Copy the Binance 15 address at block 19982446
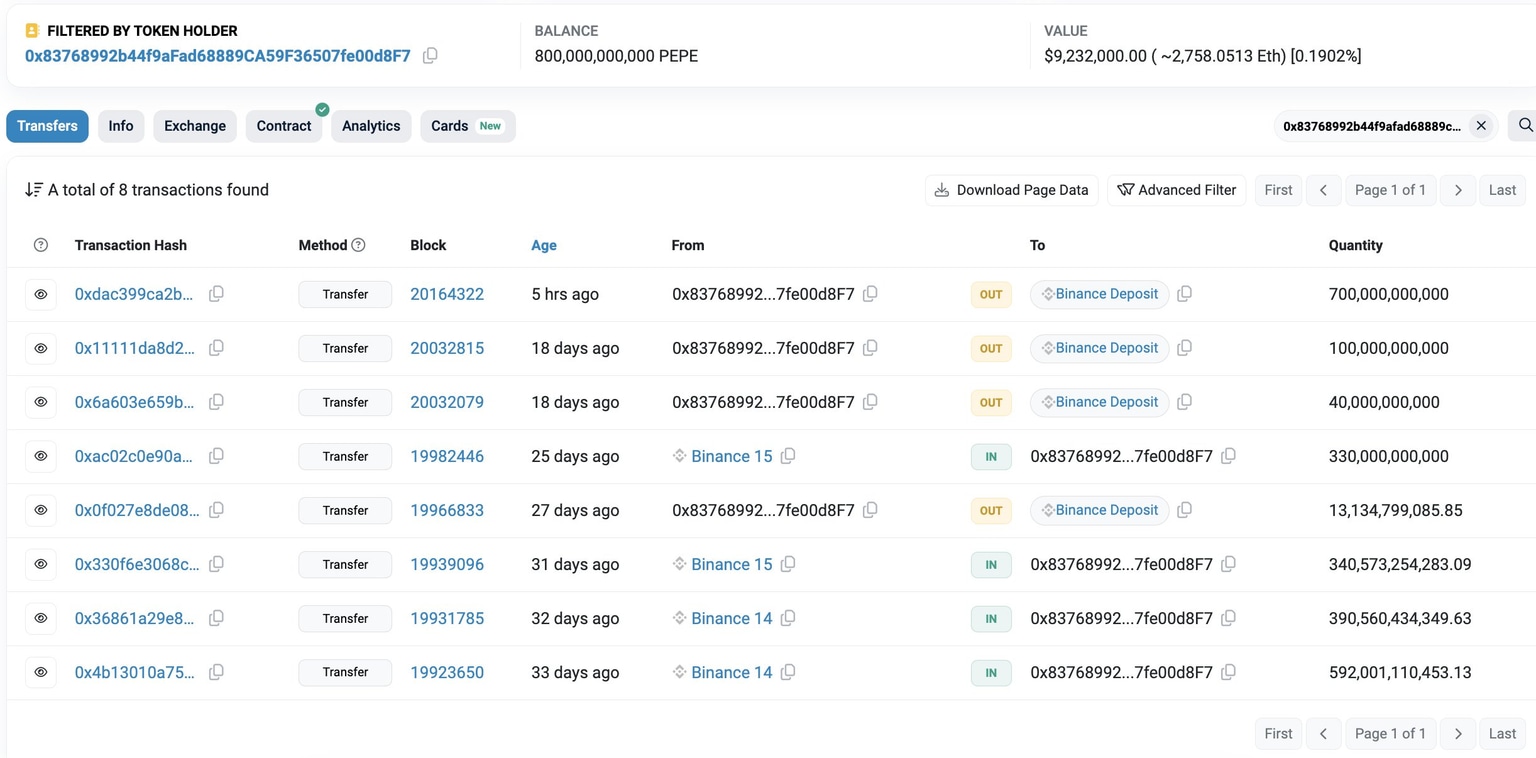Image resolution: width=1536 pixels, height=758 pixels. point(788,456)
